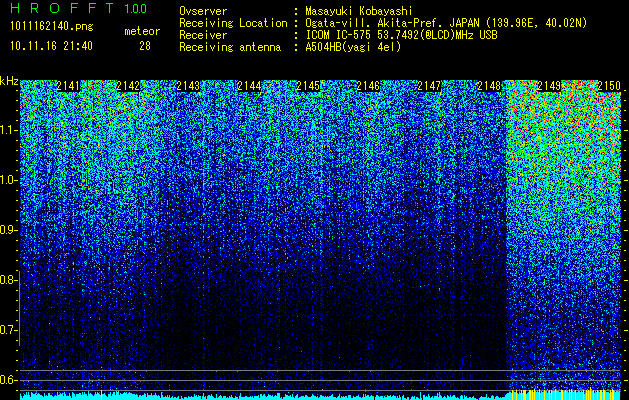
Task: Click the 1.1 frequency axis label
Action: 8,130
